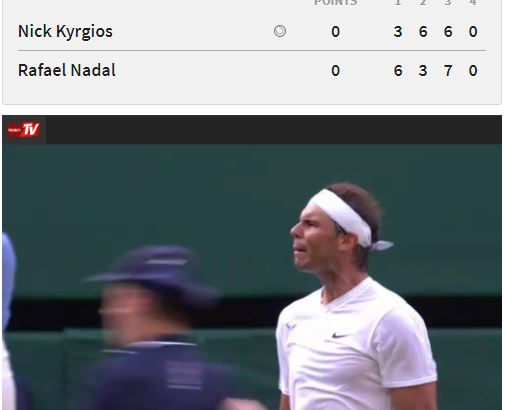Click Nadal's first set score of 6
Viewport: 505px width, 410px height.
[398, 71]
